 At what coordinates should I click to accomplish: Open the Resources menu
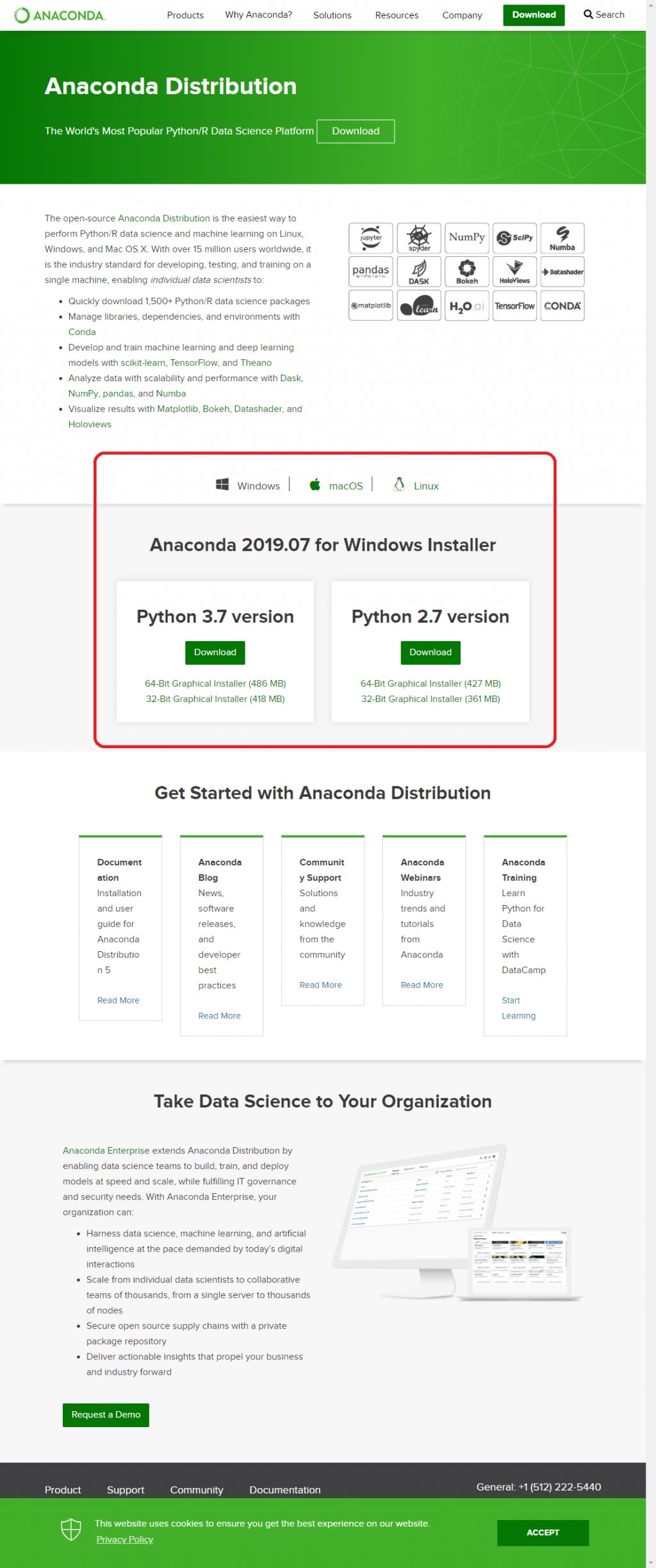coord(397,15)
